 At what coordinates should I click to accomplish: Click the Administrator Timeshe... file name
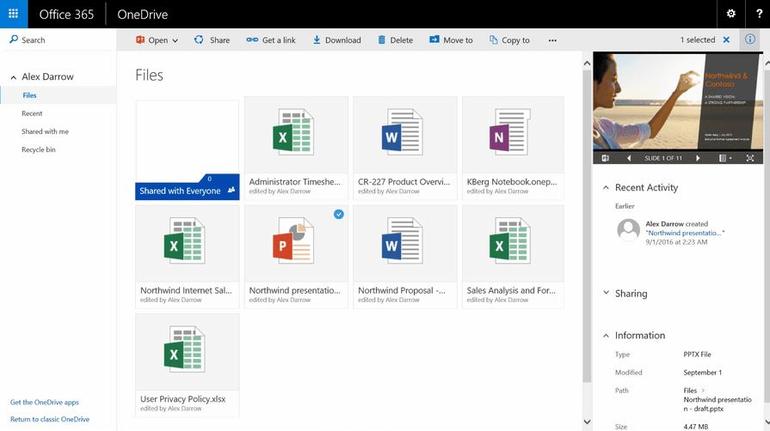point(295,182)
